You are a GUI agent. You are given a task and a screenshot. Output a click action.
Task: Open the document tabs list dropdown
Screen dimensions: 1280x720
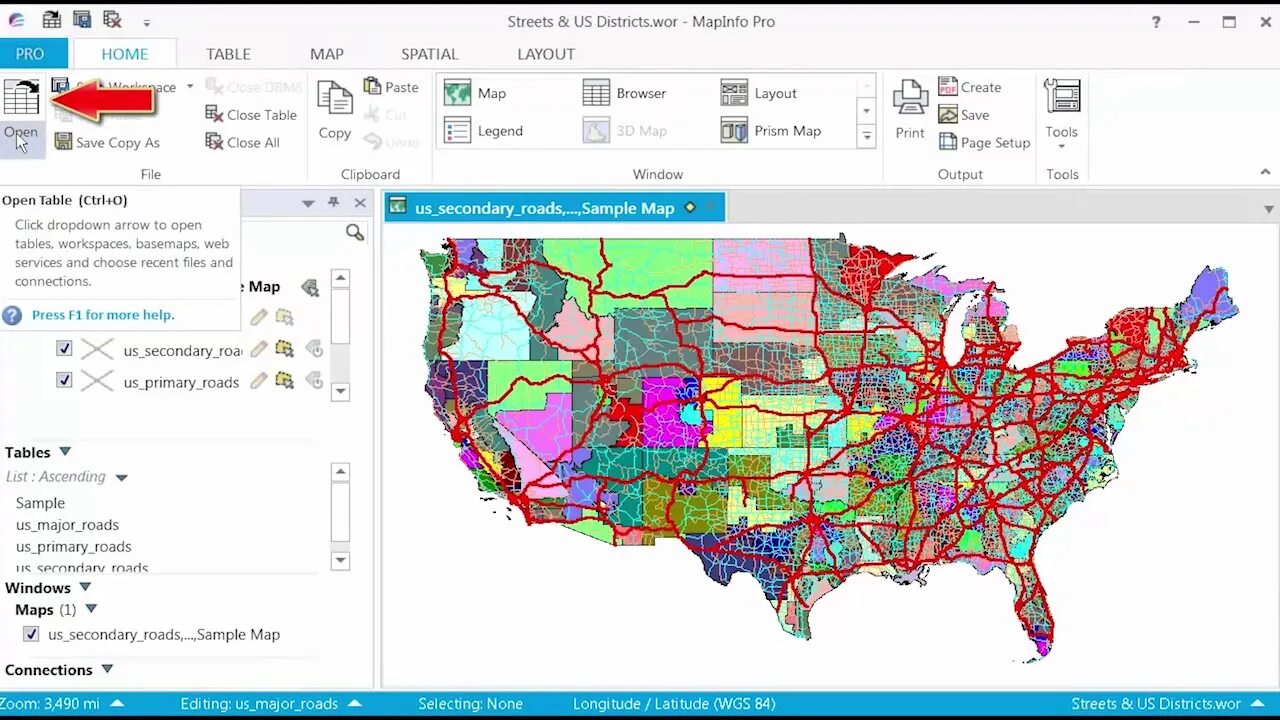tap(1269, 210)
